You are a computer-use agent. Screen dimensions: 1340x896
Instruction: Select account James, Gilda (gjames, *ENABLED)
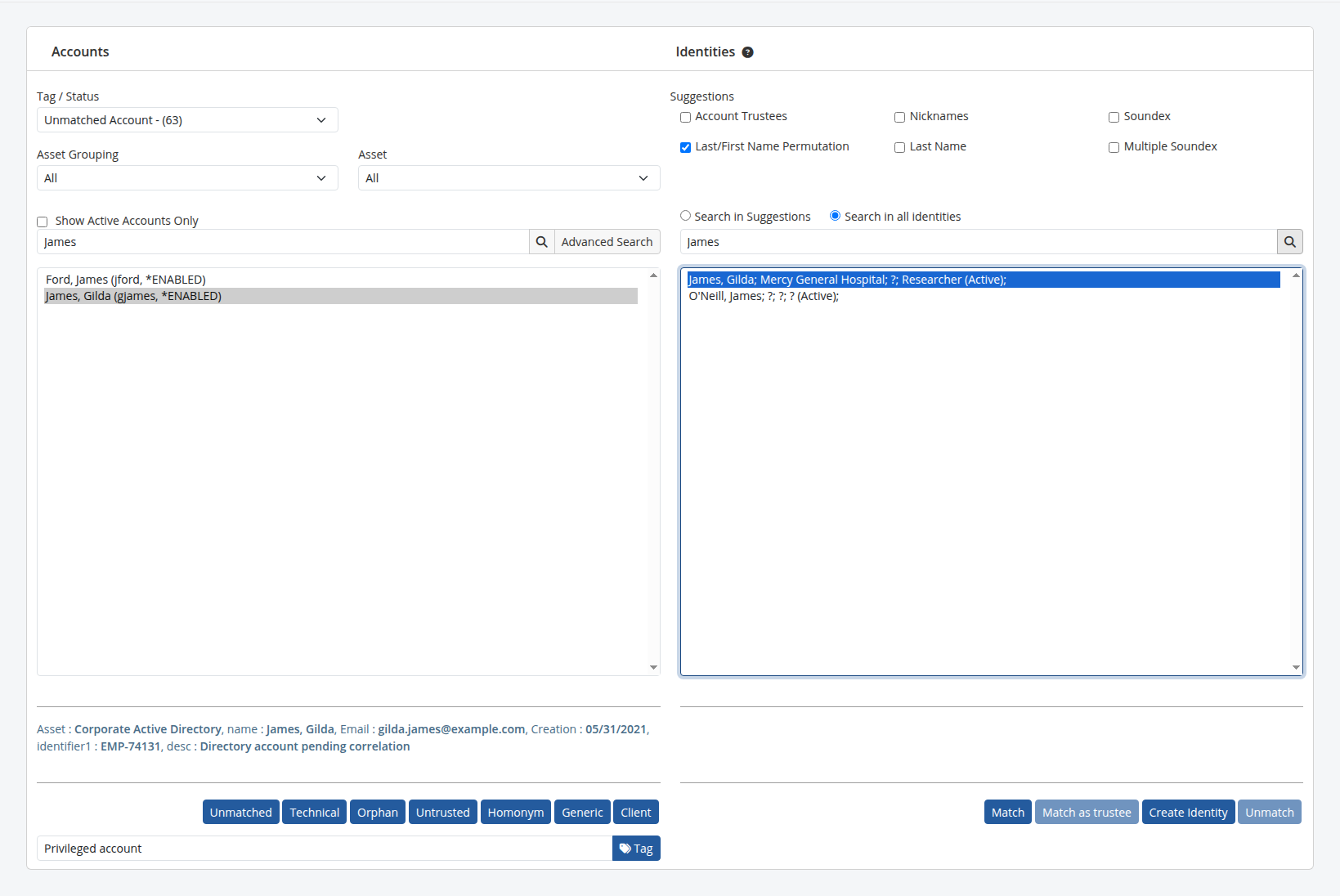tap(341, 296)
